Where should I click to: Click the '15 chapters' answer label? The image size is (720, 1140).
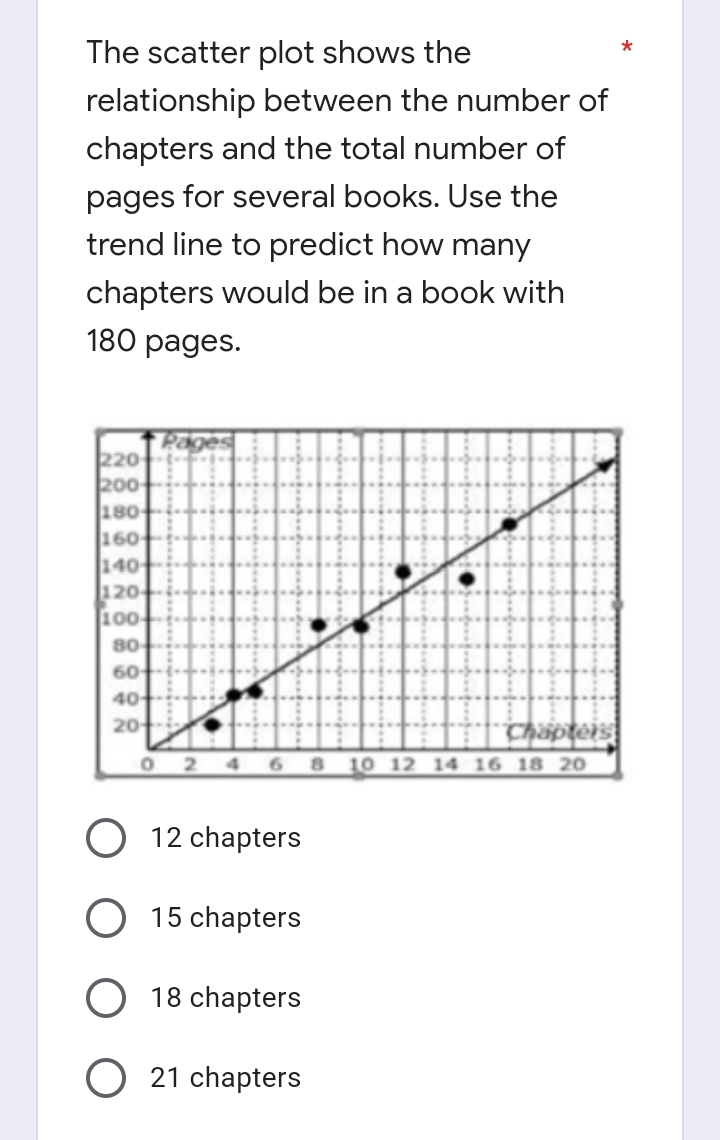pos(226,918)
